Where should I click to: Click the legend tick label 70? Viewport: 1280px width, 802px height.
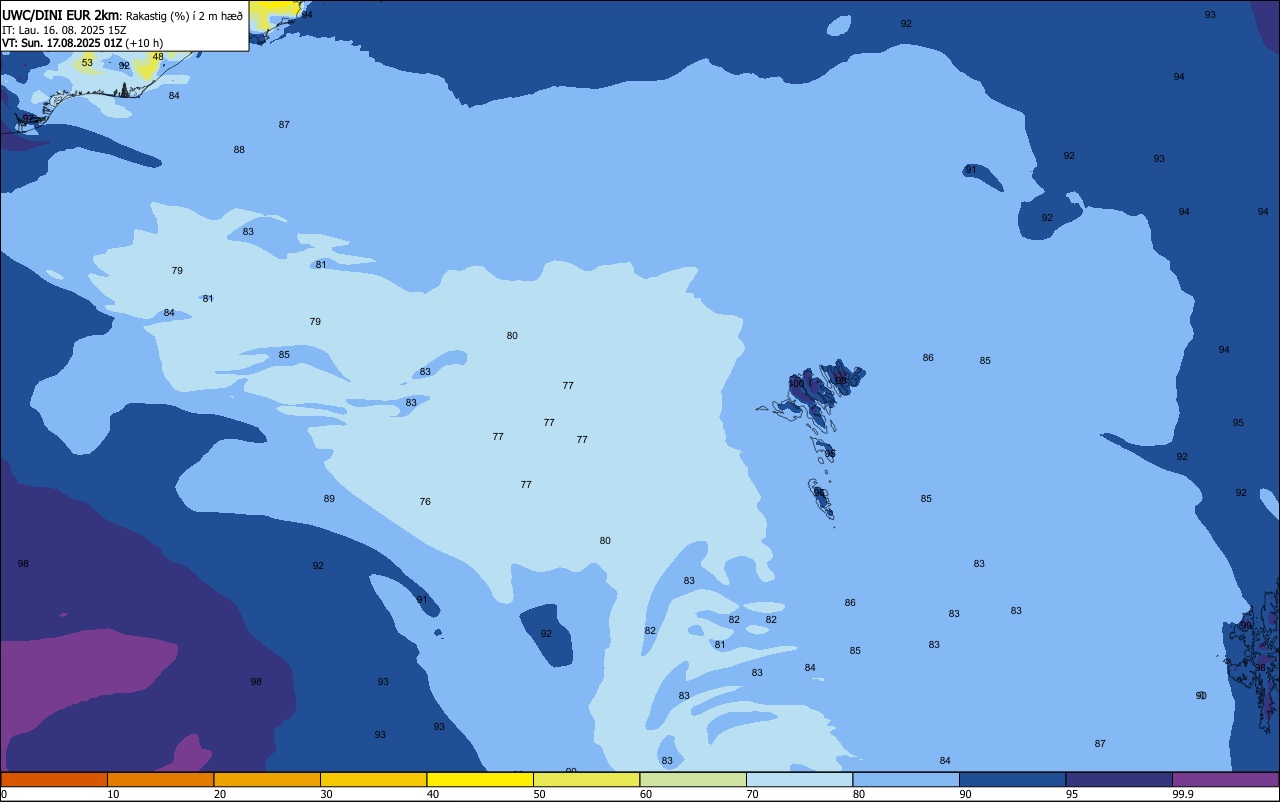[752, 794]
